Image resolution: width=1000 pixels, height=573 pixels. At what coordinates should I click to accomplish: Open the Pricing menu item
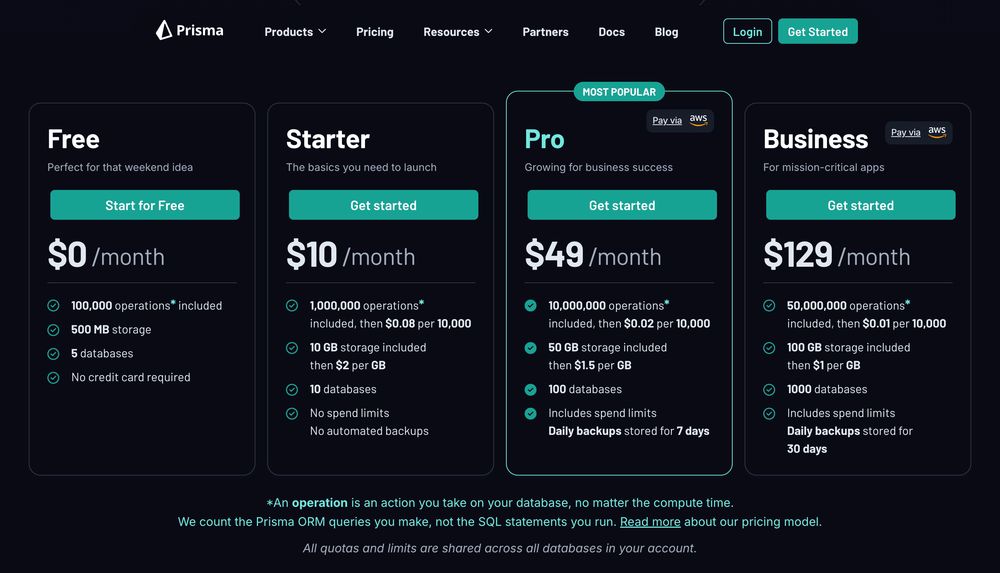click(374, 32)
